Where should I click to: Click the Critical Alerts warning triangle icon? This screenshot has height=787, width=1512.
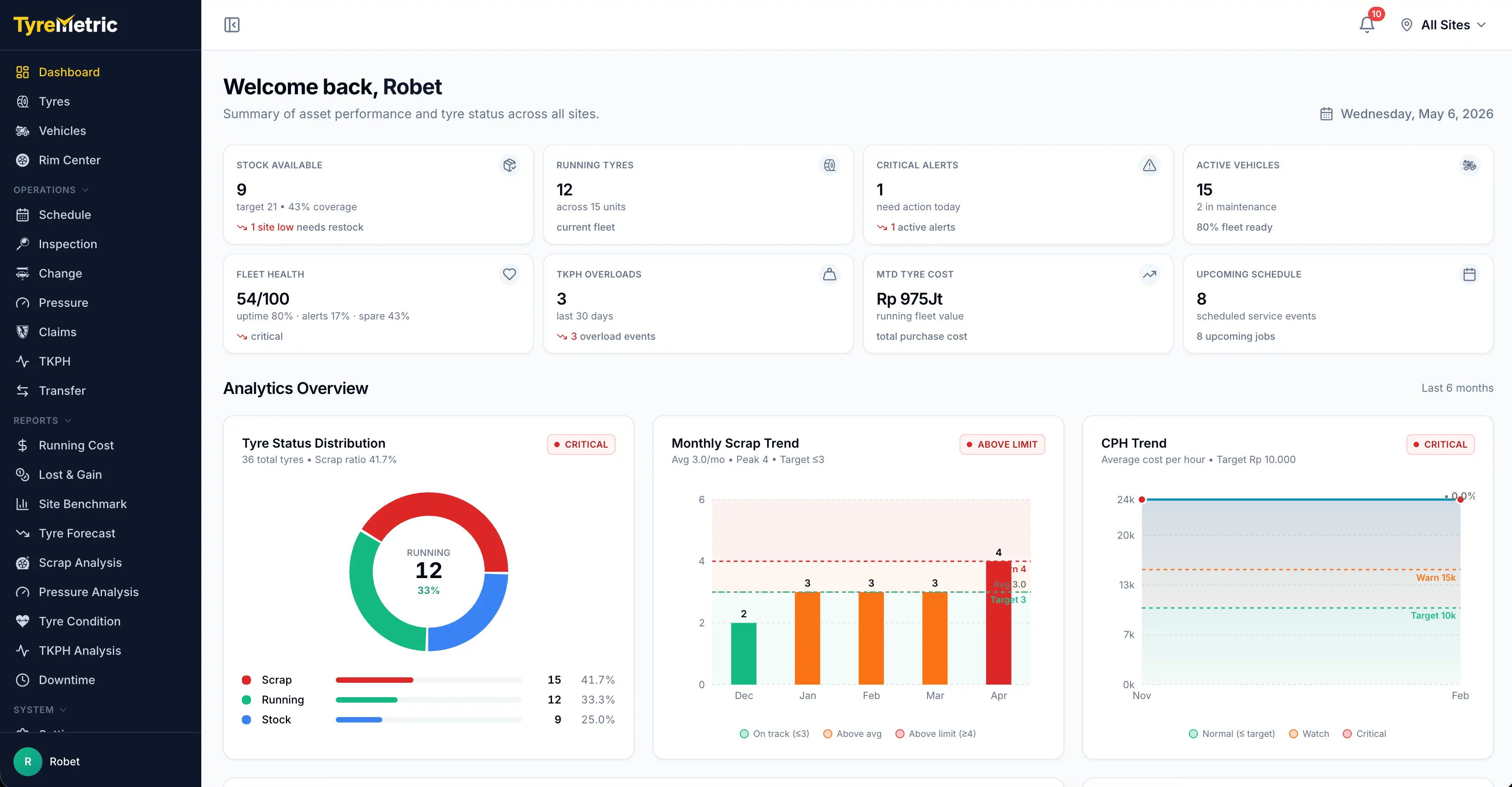tap(1149, 166)
